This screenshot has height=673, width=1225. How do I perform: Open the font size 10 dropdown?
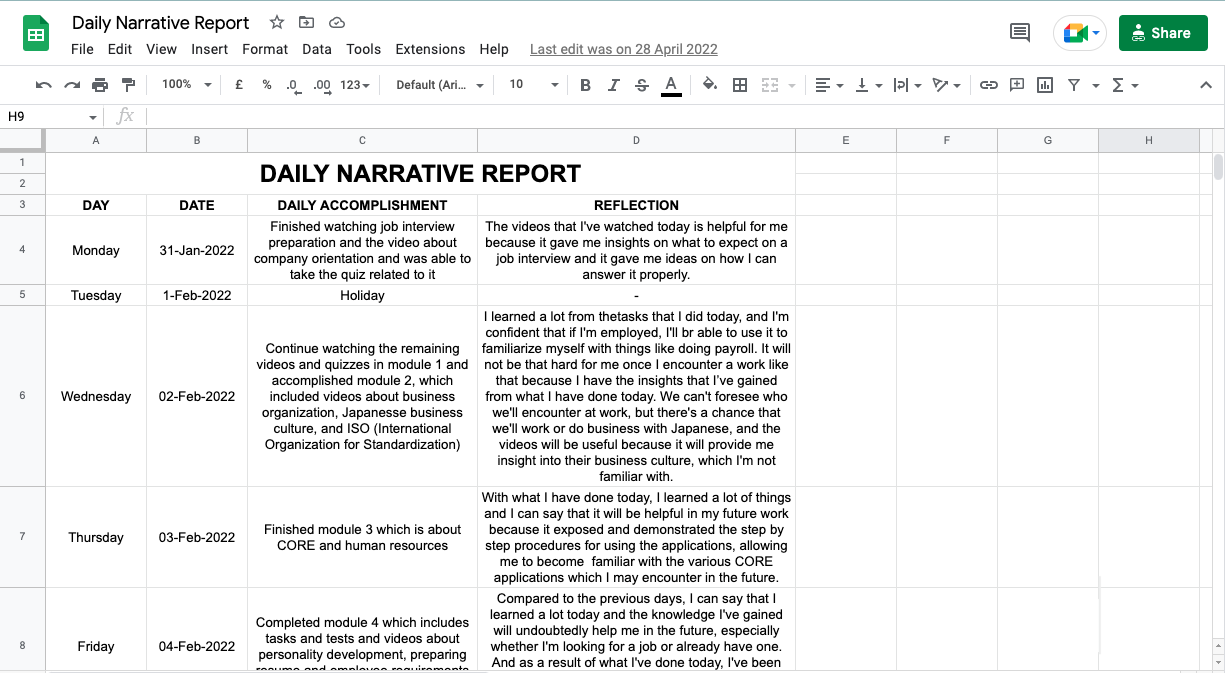(x=533, y=85)
